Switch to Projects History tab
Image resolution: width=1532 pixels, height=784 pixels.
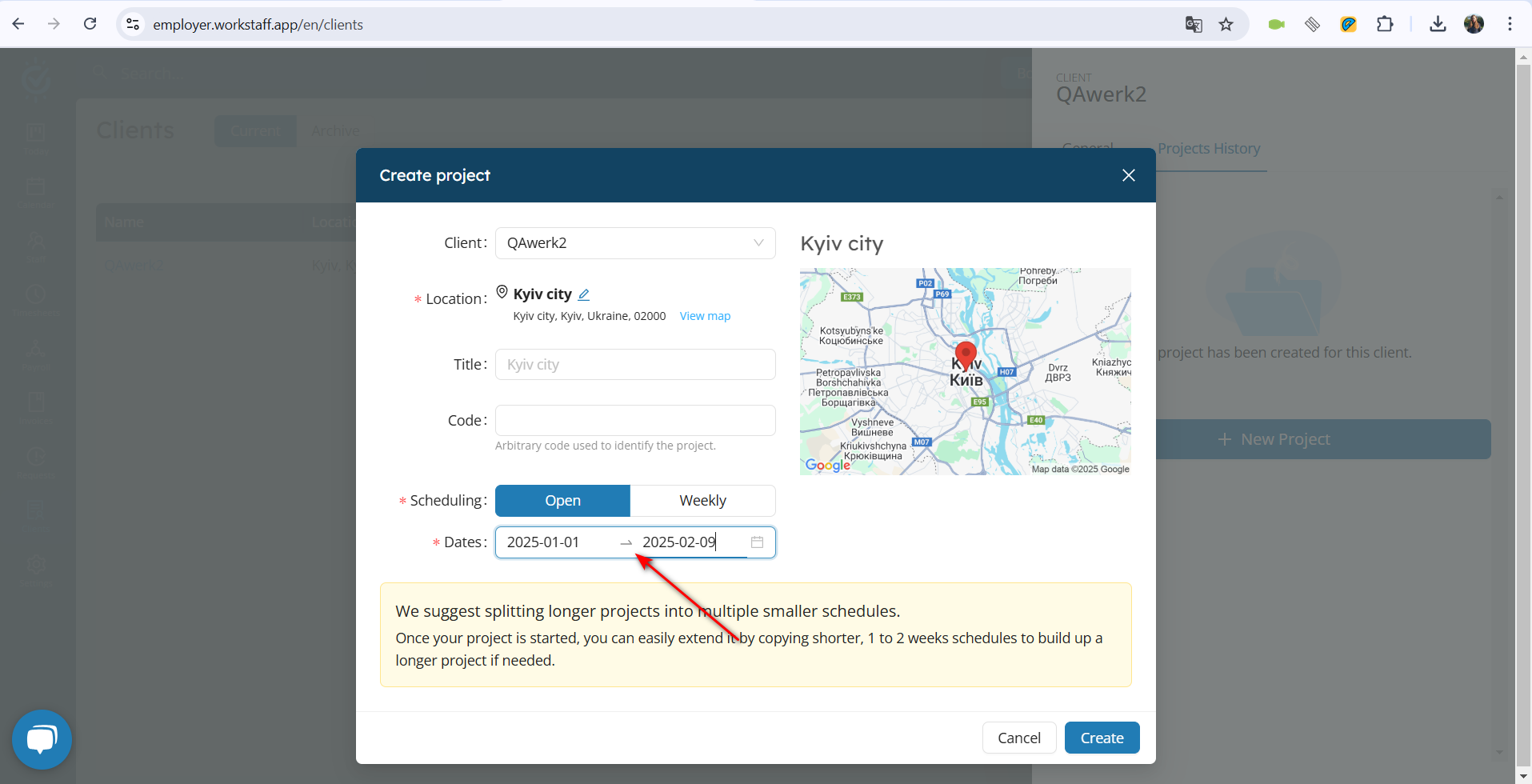1208,149
